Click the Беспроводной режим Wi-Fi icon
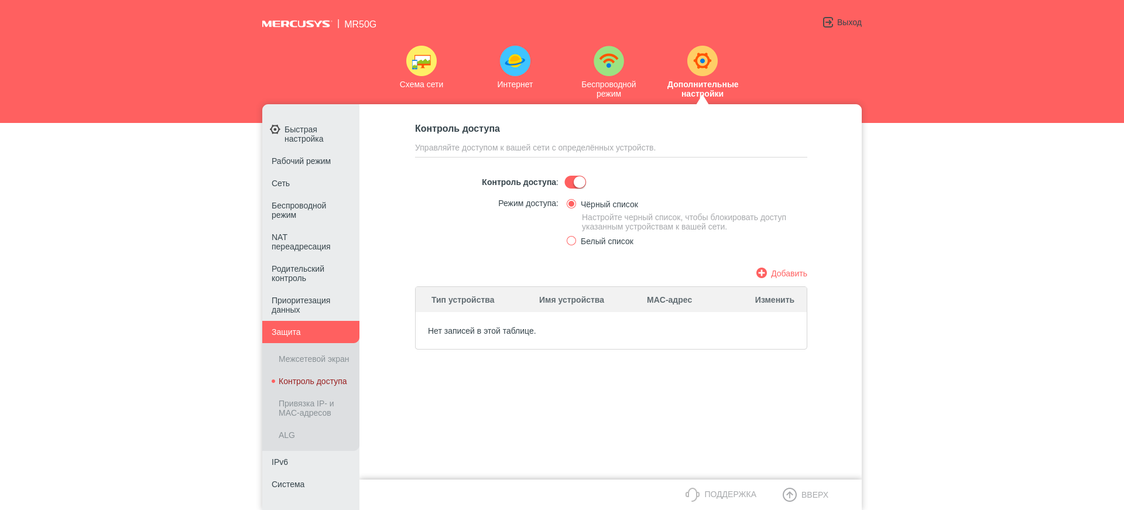The height and width of the screenshot is (510, 1124). pos(608,61)
